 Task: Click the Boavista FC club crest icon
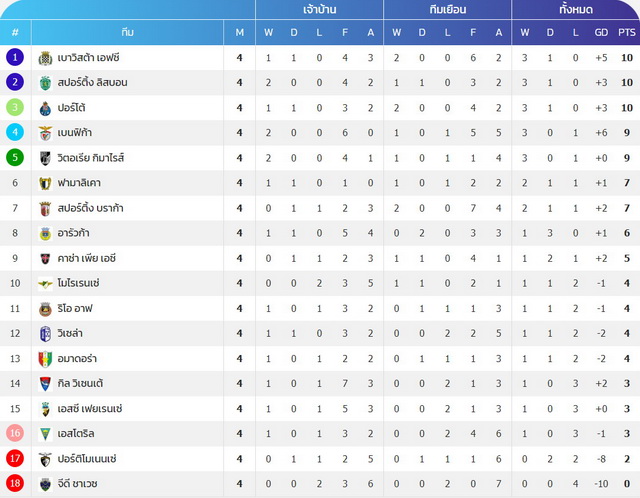45,58
